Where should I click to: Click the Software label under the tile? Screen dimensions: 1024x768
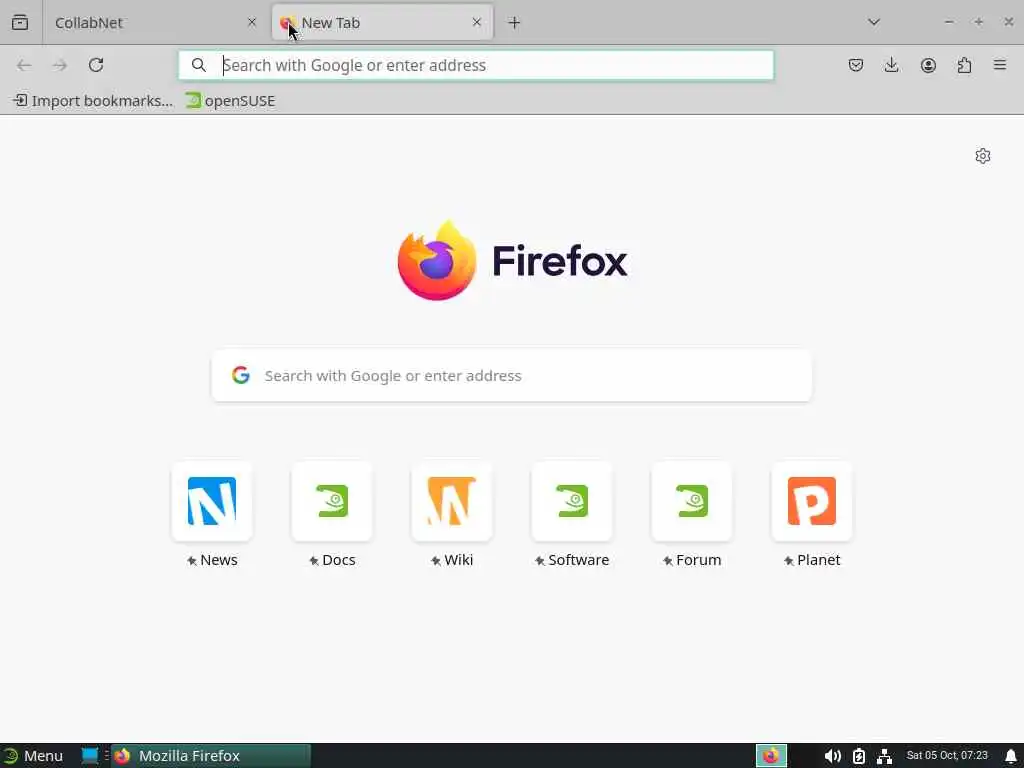click(579, 560)
